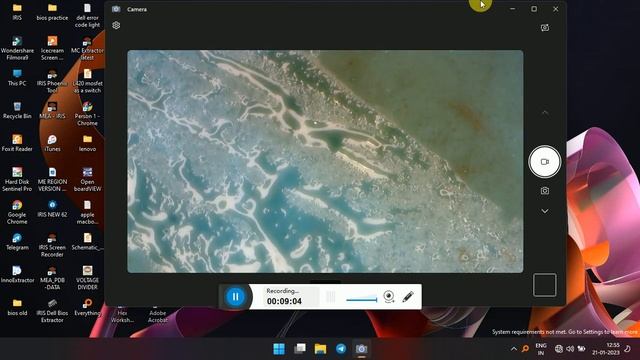Open network globe tray icon

(x=559, y=349)
